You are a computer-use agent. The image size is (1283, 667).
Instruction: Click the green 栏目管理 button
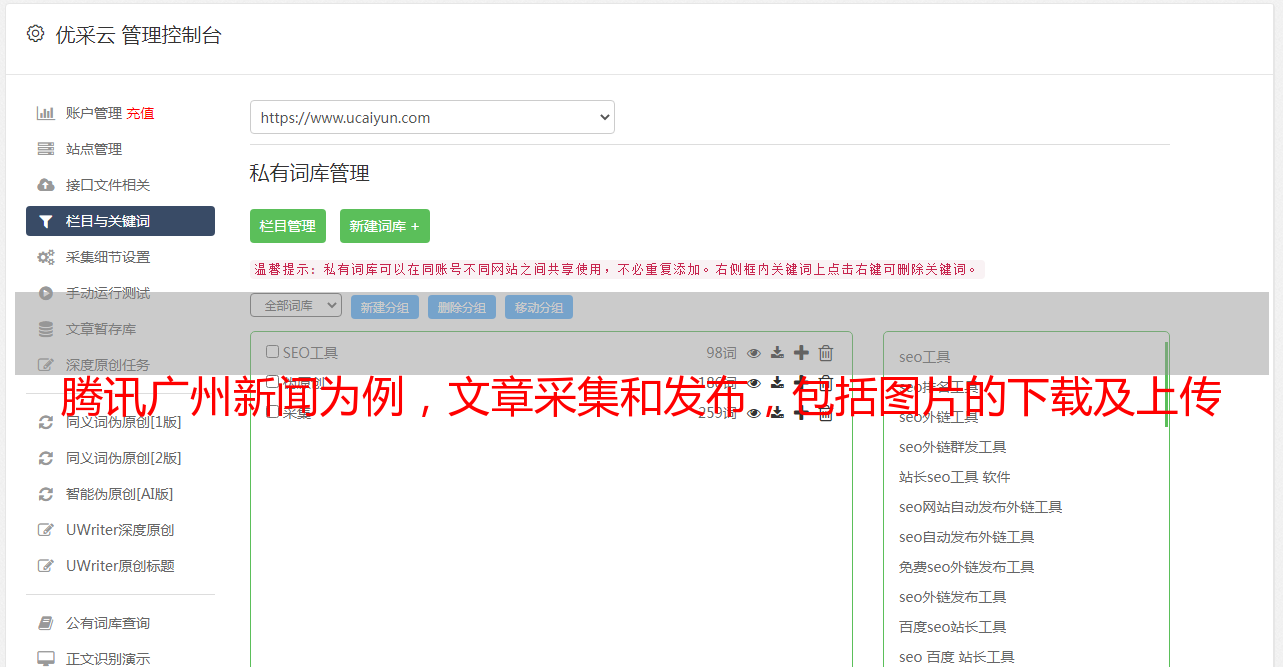(x=288, y=226)
